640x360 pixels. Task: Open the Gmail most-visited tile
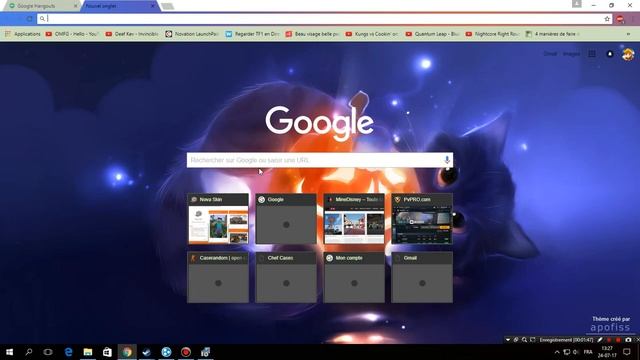422,277
